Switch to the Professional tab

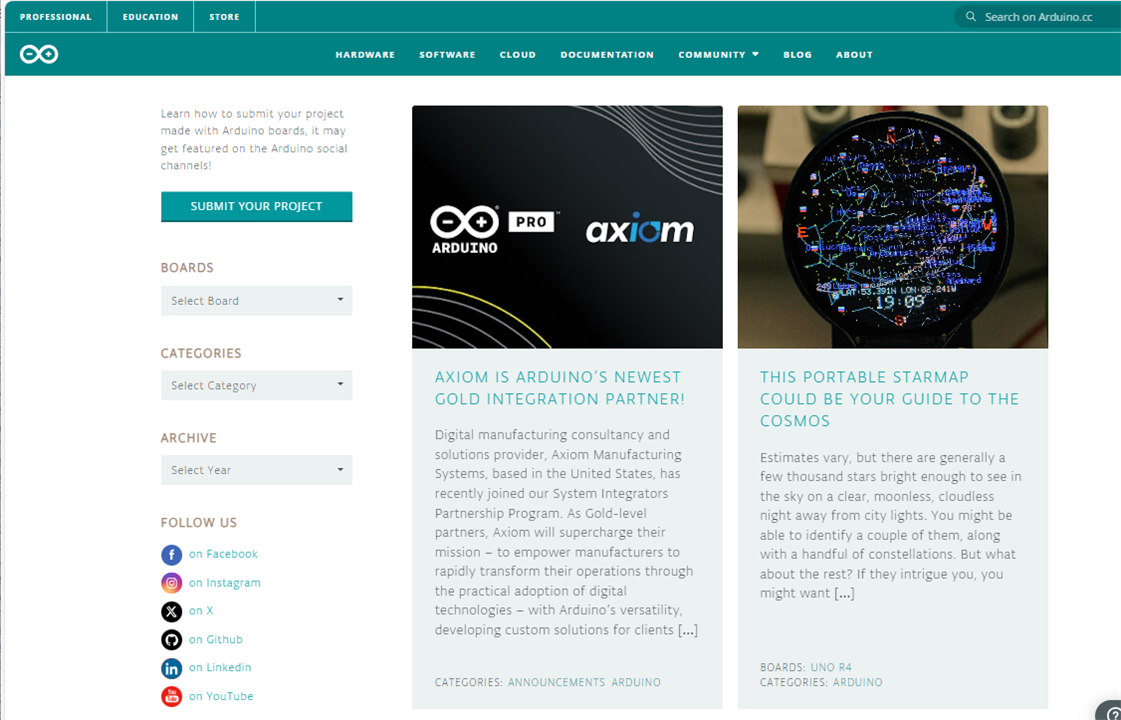[x=56, y=16]
